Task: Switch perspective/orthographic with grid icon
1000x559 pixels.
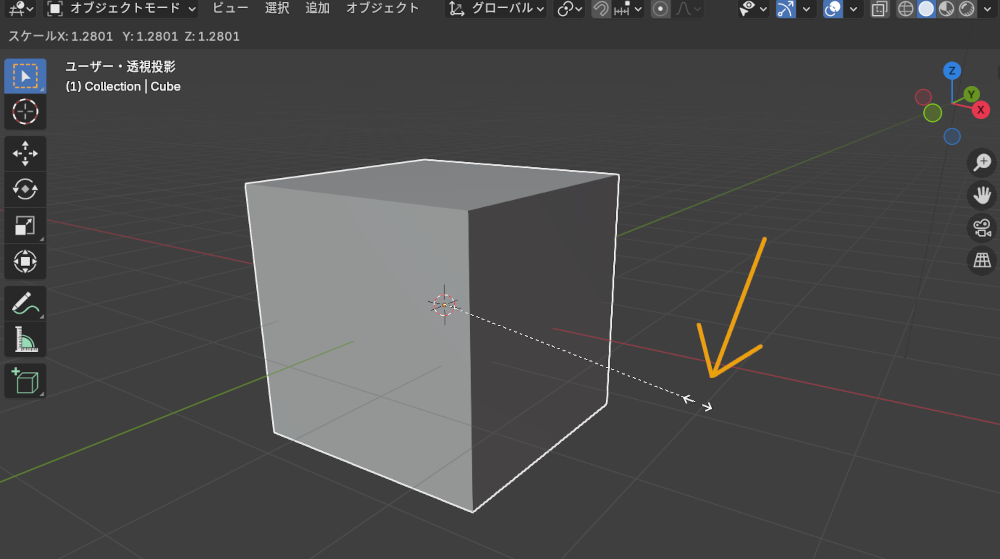Action: [982, 260]
